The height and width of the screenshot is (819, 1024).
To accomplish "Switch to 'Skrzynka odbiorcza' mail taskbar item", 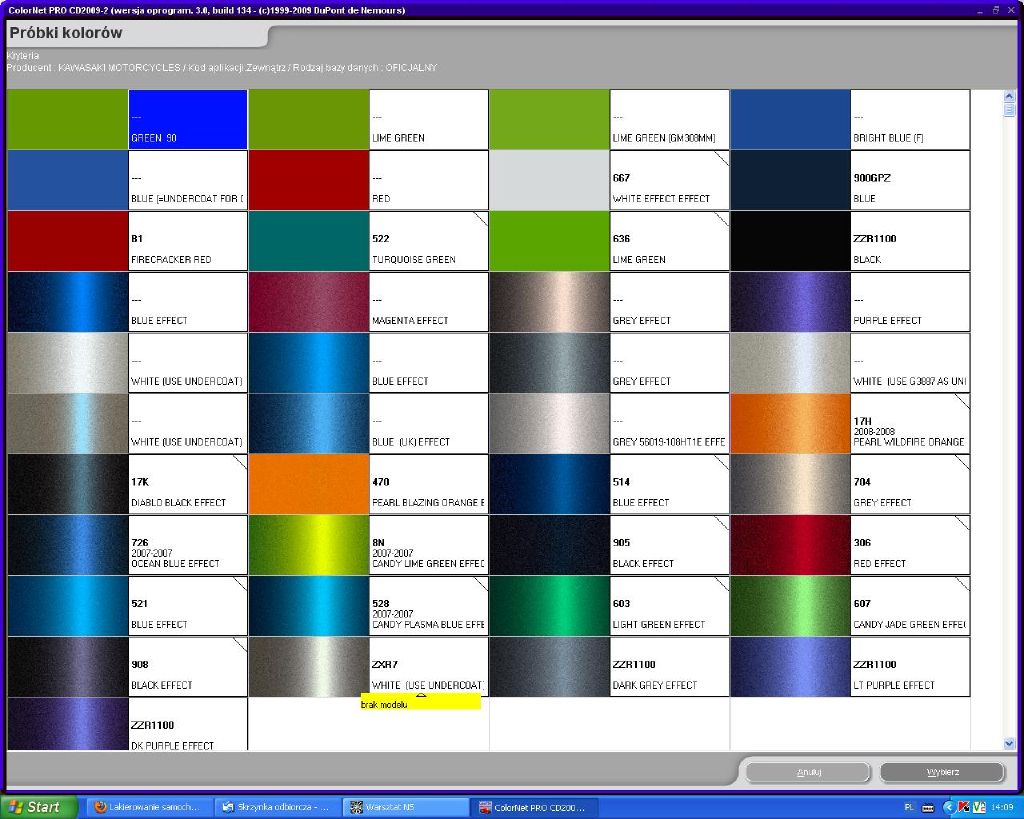I will [276, 807].
